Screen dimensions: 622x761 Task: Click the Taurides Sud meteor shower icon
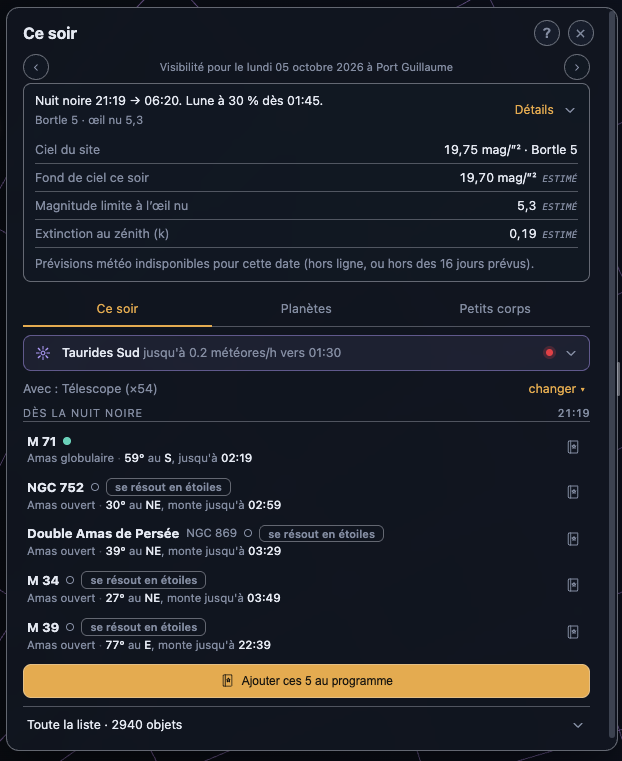43,353
